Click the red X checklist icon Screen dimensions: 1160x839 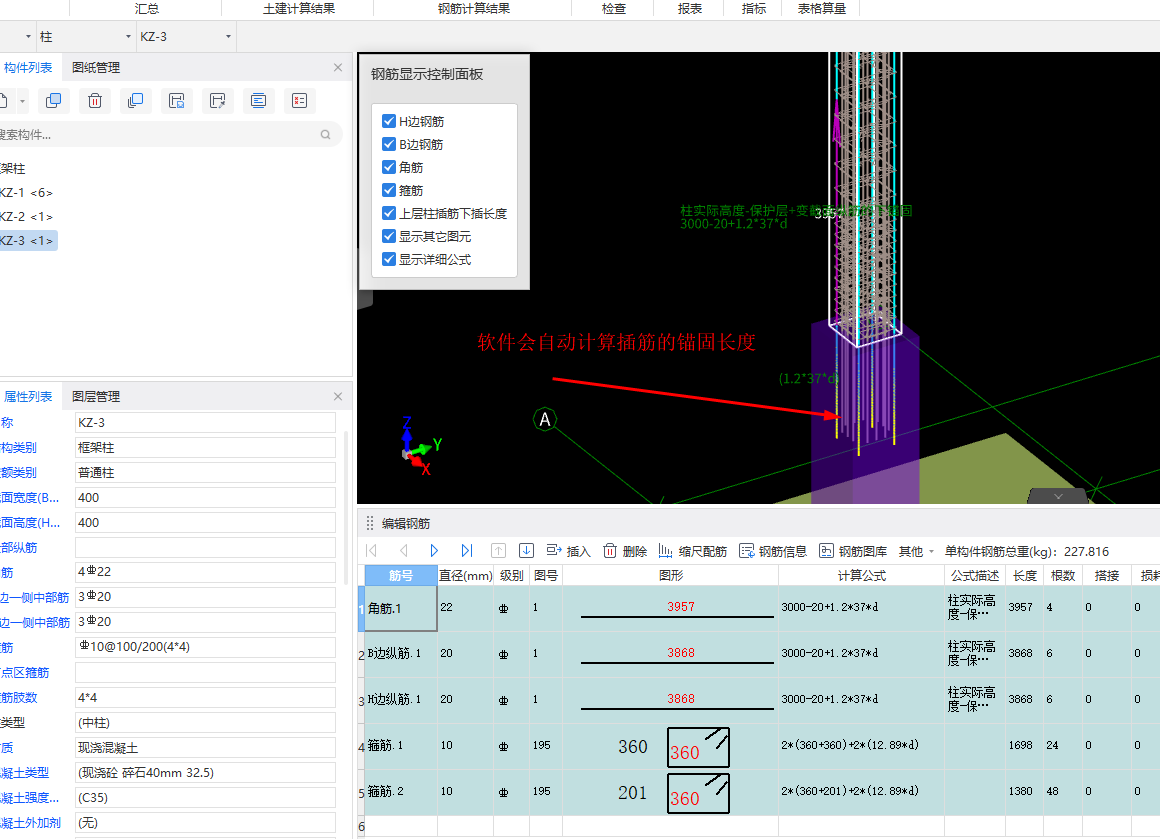[x=300, y=101]
